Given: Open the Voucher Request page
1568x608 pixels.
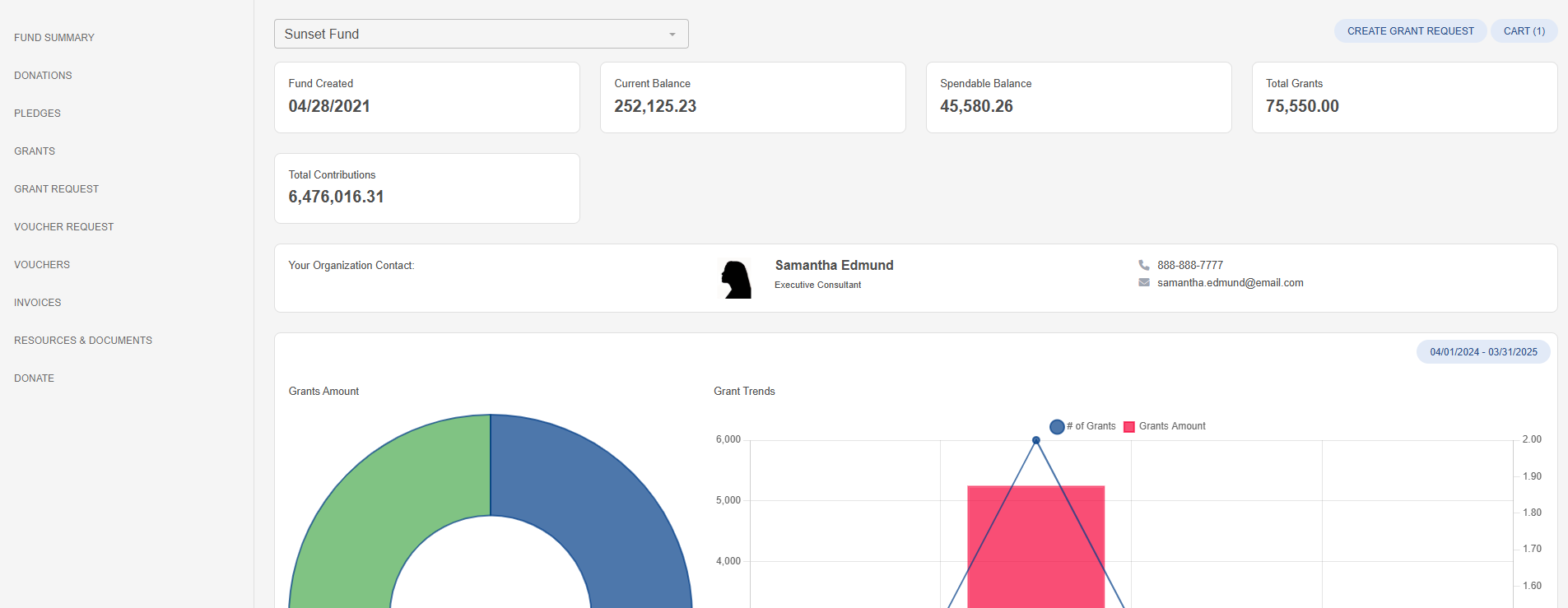Looking at the screenshot, I should (63, 227).
